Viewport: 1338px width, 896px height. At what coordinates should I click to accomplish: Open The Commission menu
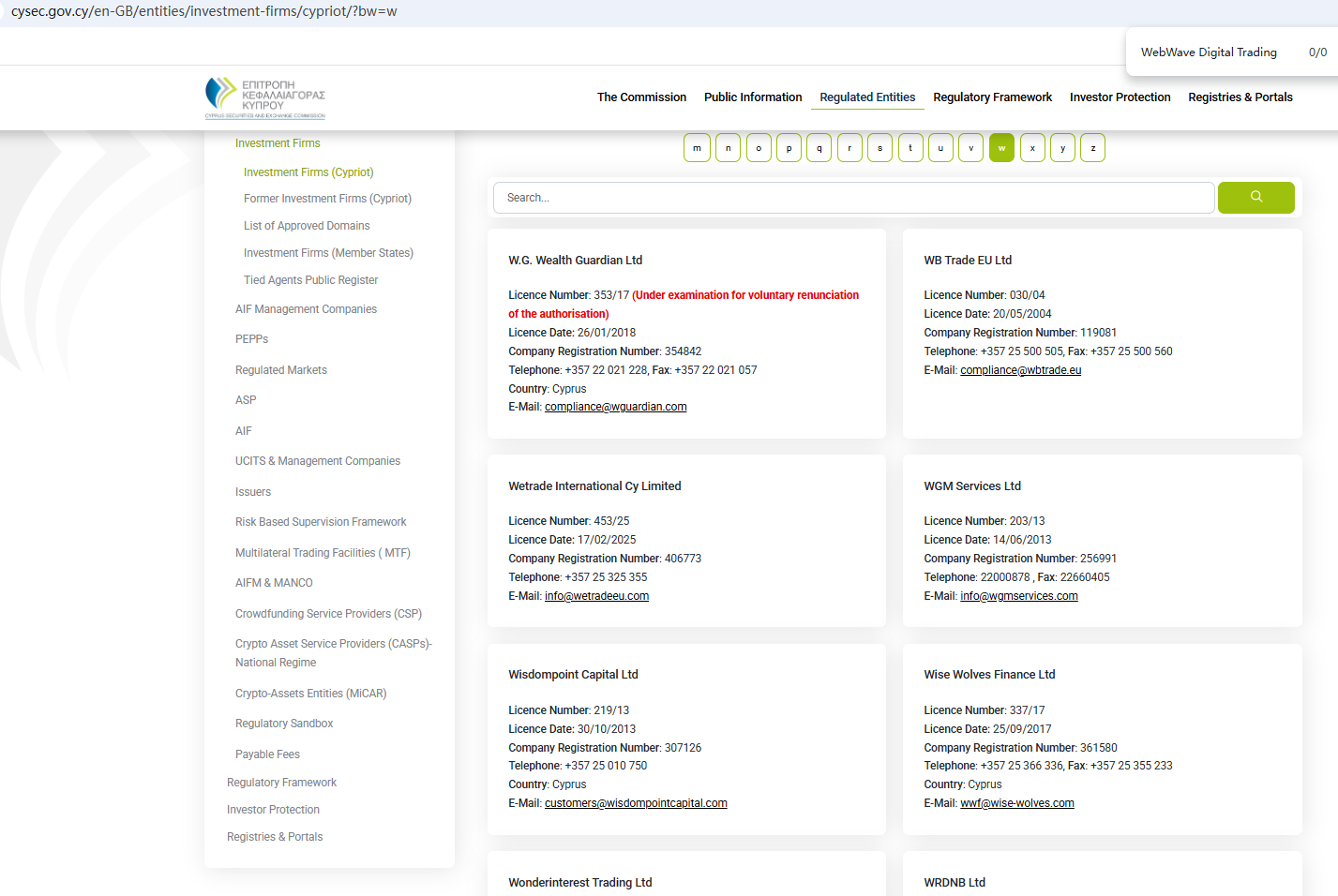(x=641, y=97)
